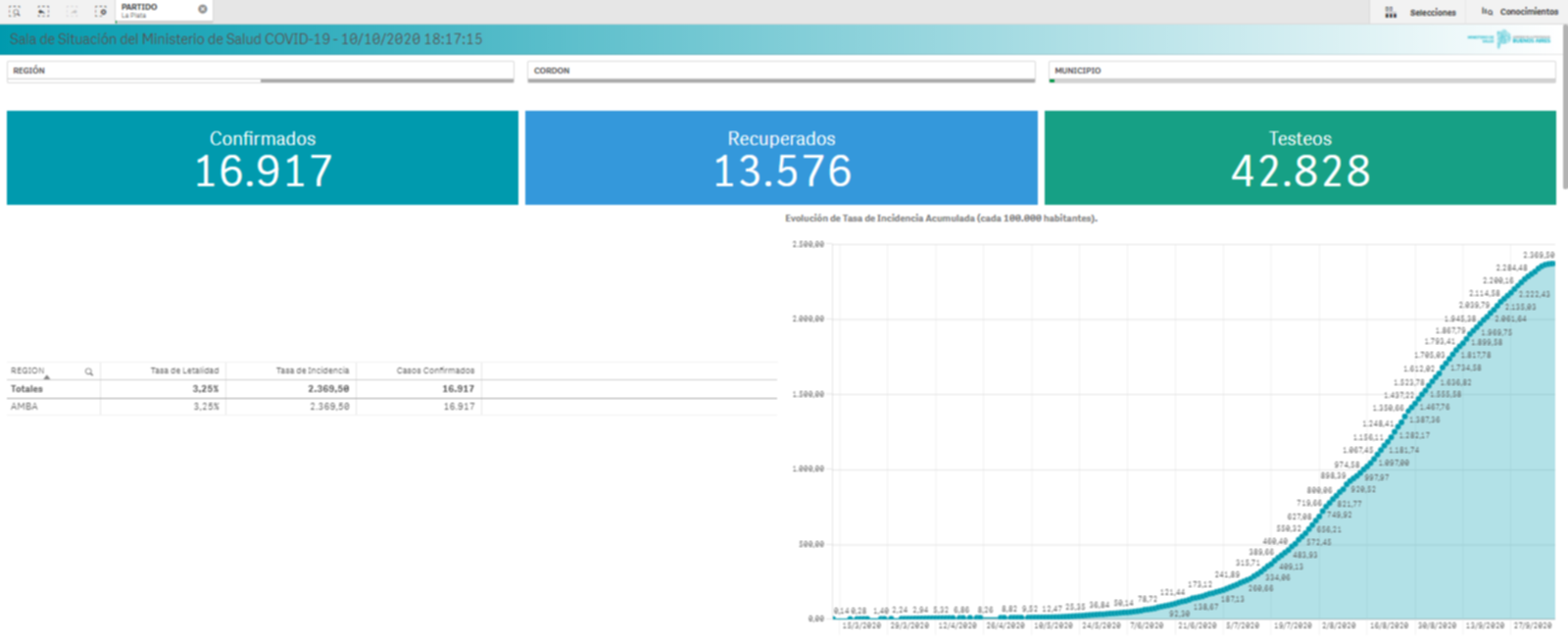Click the 15/3/2020 axis date label

(861, 625)
